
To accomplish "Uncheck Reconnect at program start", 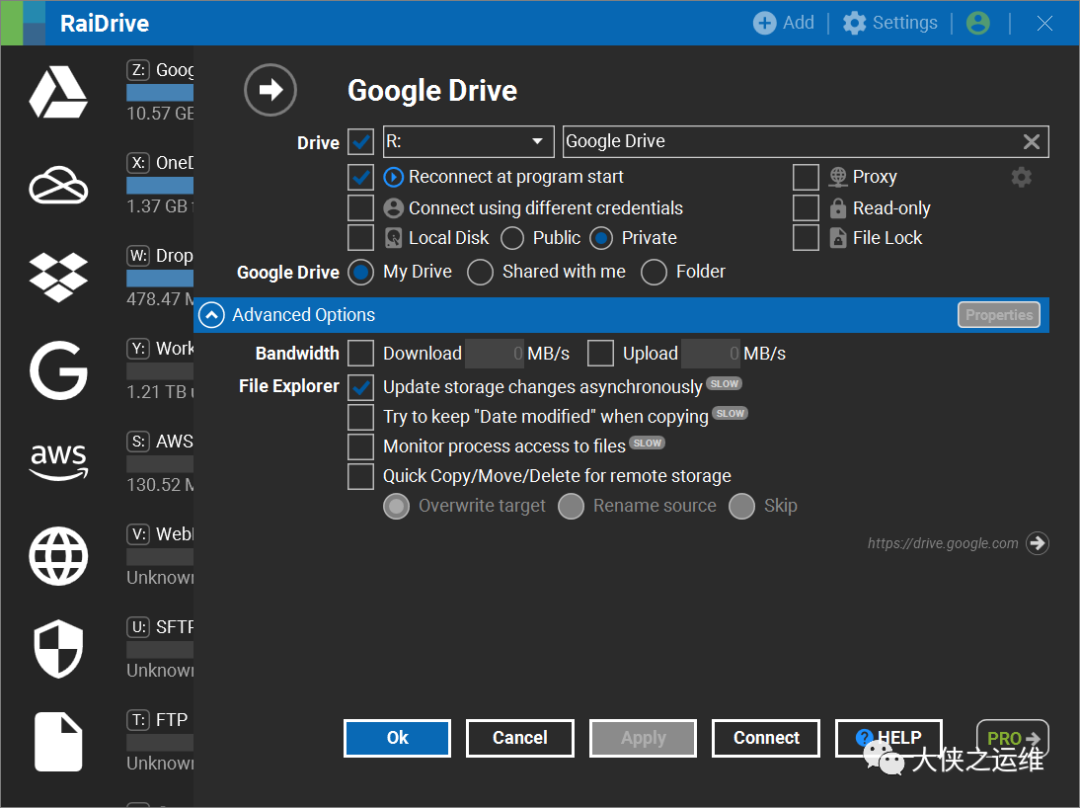I will click(361, 177).
